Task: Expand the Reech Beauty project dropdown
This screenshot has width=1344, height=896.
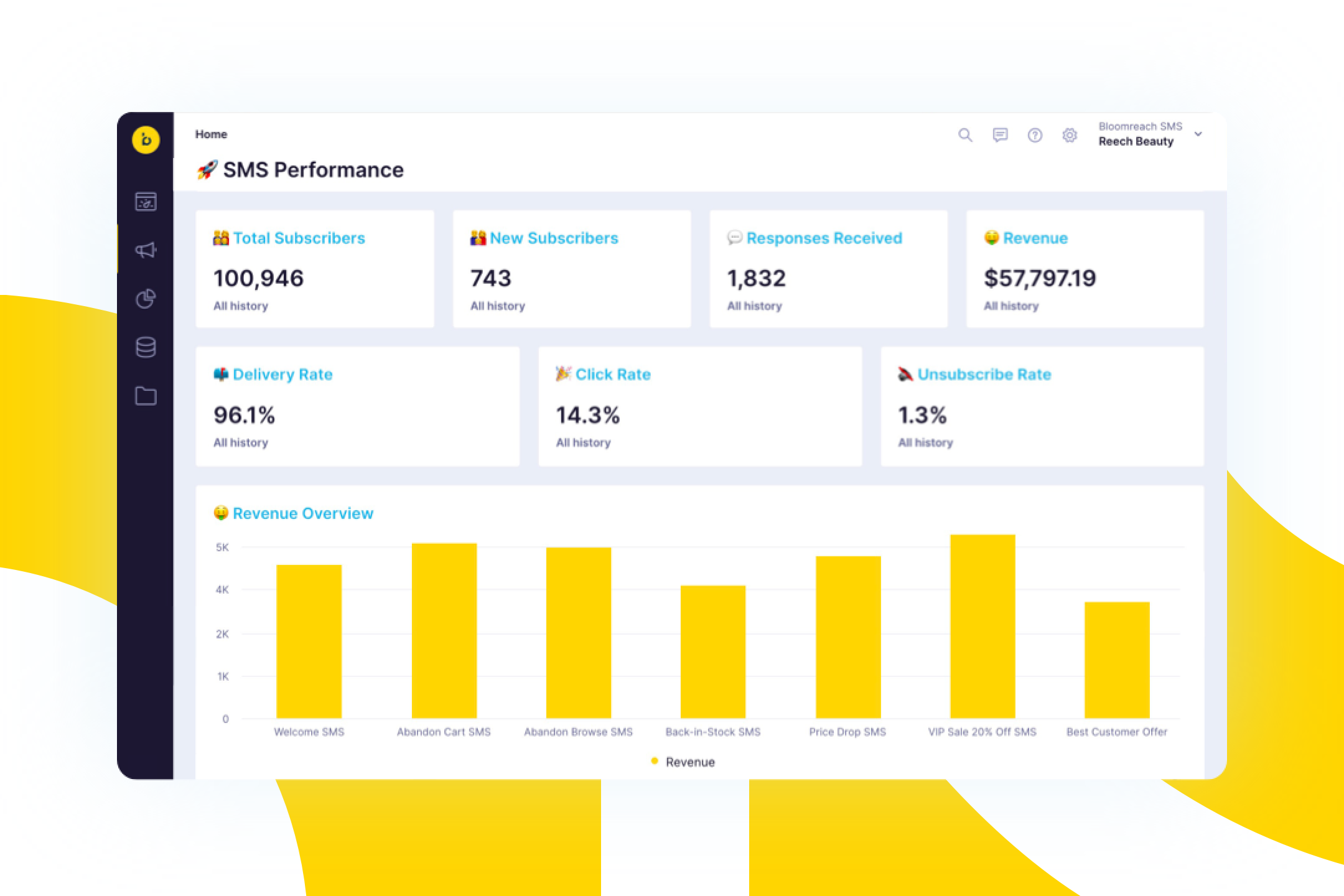Action: click(x=1198, y=134)
